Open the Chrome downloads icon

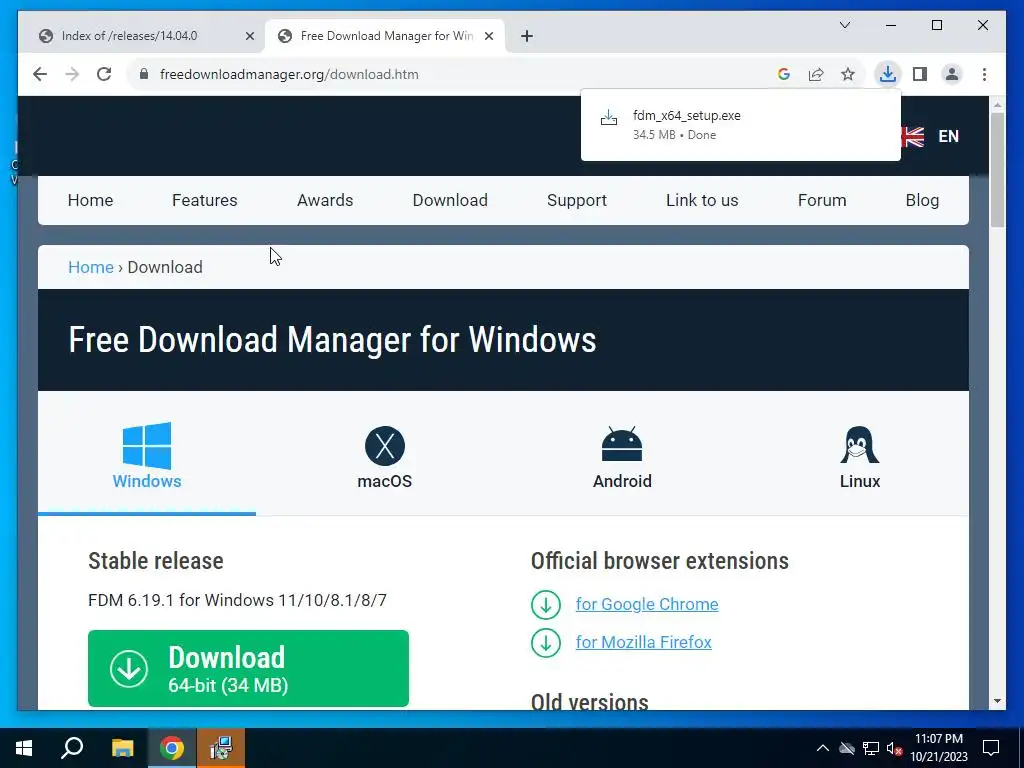coord(888,74)
